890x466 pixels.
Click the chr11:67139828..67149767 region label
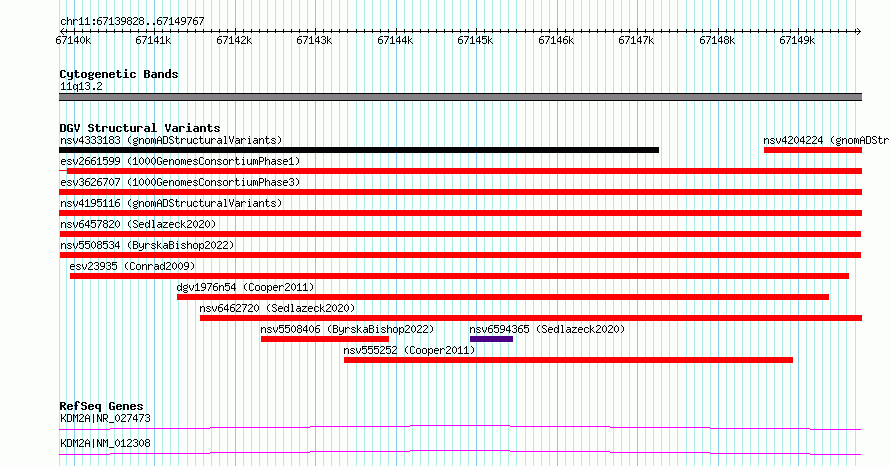pos(132,21)
